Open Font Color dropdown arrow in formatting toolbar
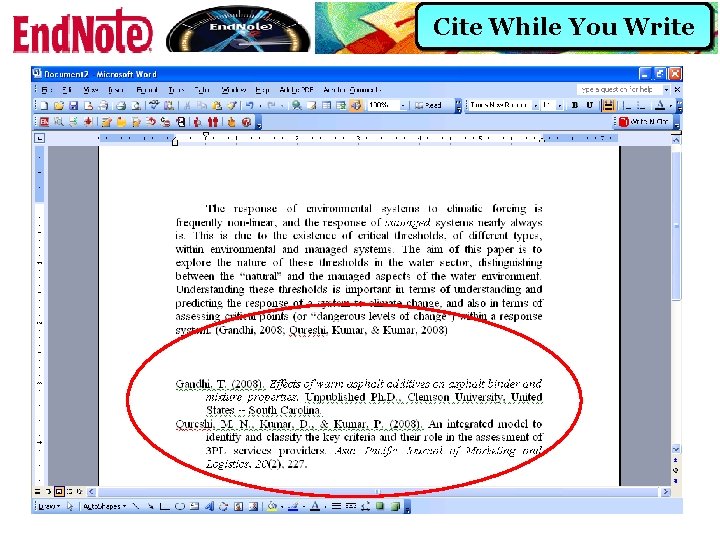Screen dimensions: 720x540 coord(670,106)
